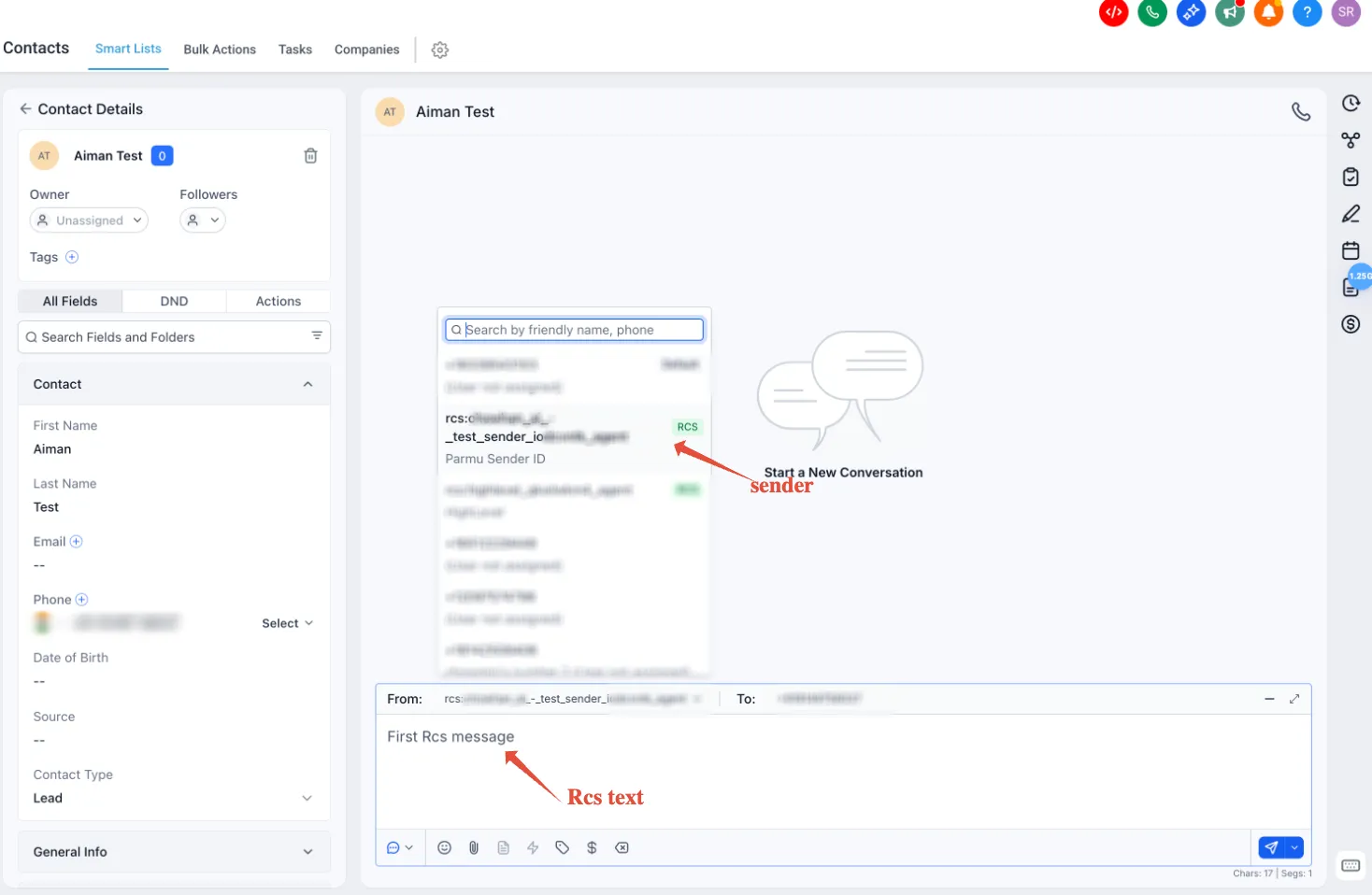The width and height of the screenshot is (1372, 895).
Task: Open the workflow branch icon in sidebar
Action: click(x=1351, y=140)
